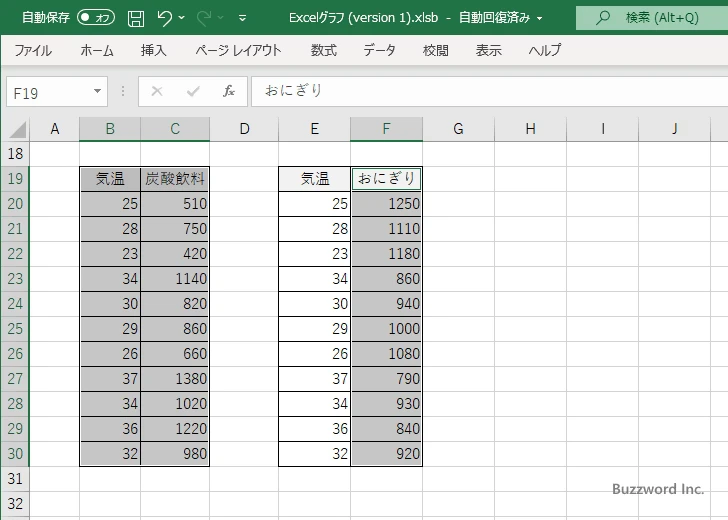Open the 挿入 ribbon tab
Image resolution: width=728 pixels, height=520 pixels.
(x=154, y=50)
